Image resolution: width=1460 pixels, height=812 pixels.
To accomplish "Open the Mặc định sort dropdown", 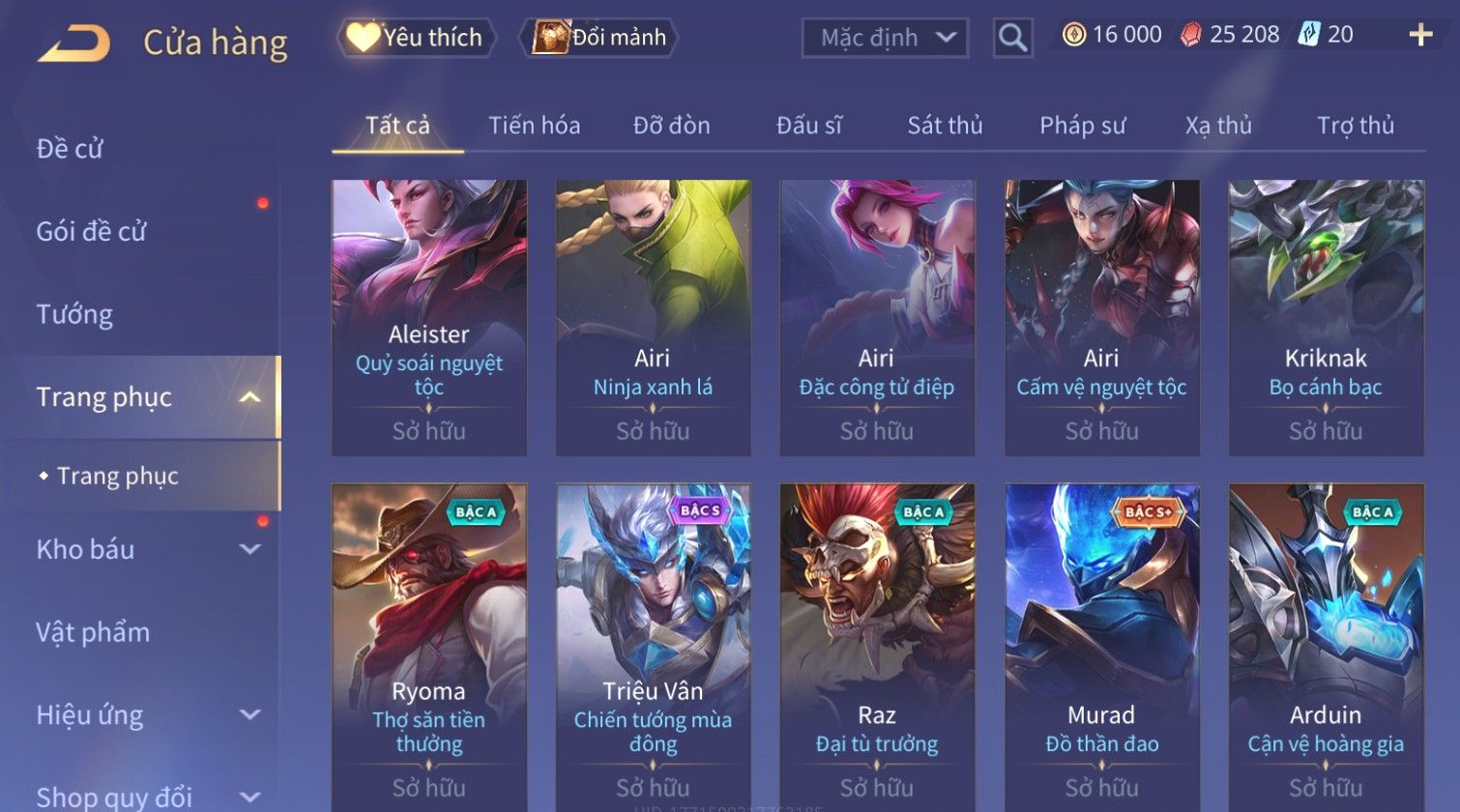I will 885,39.
